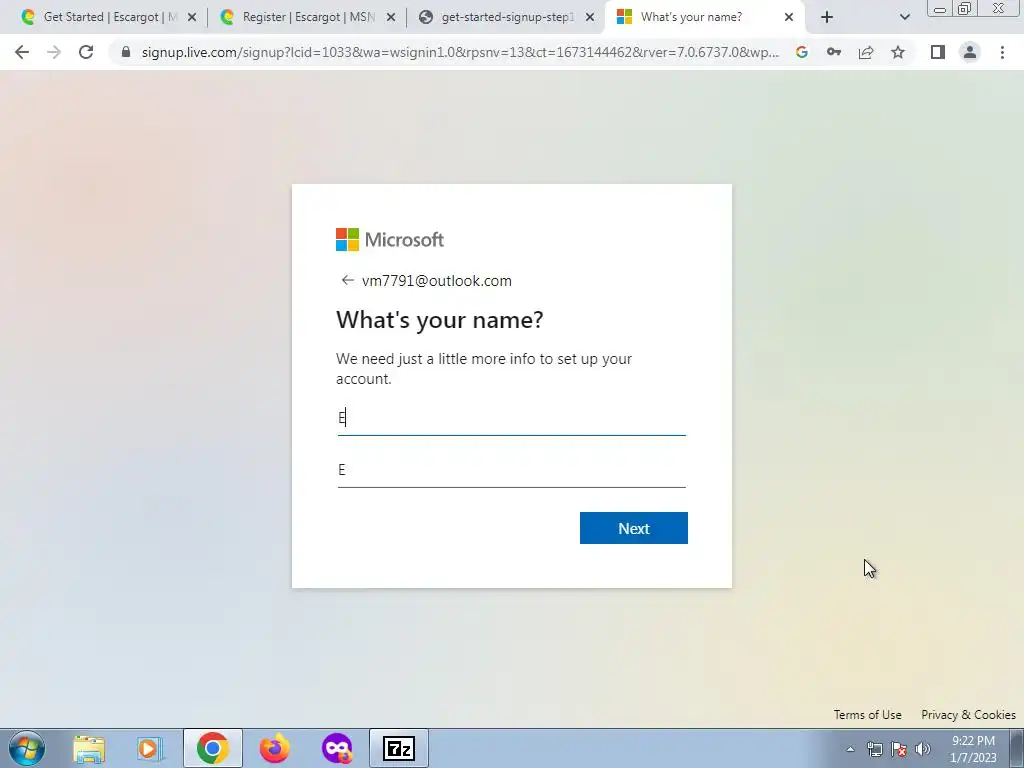Go back via arrow beside vm7791@outlook.com
The height and width of the screenshot is (768, 1024).
347,280
